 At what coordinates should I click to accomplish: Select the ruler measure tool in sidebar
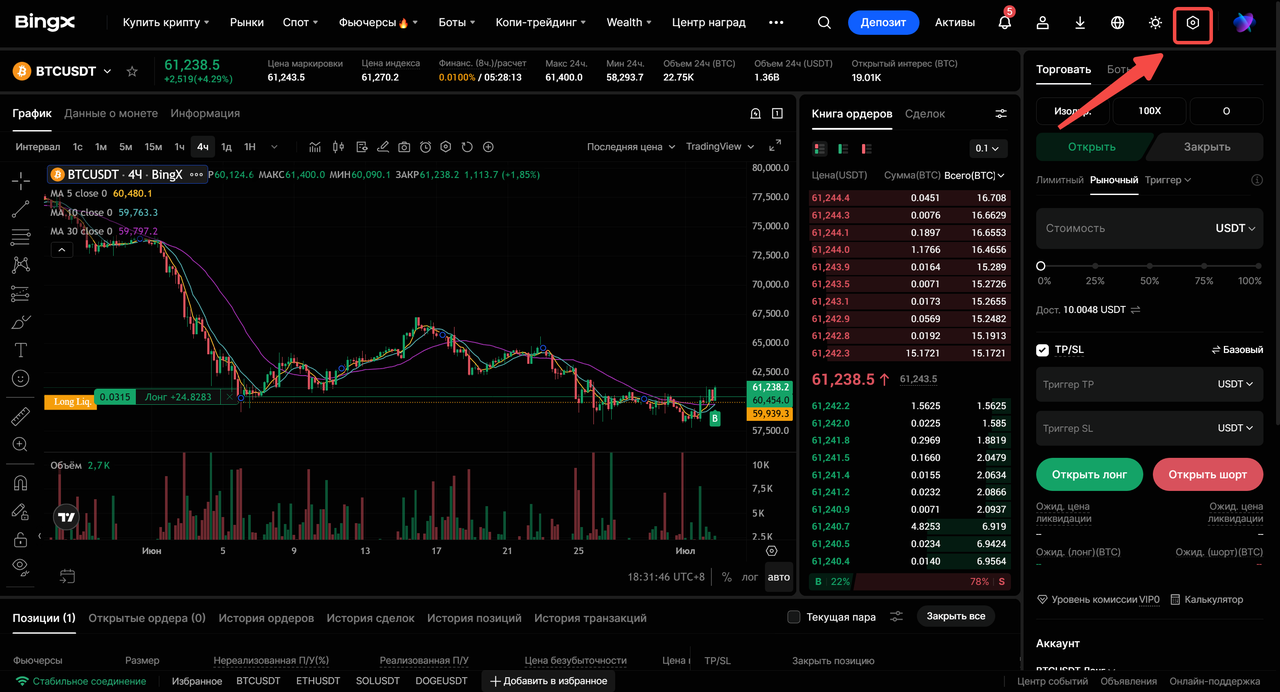tap(20, 416)
